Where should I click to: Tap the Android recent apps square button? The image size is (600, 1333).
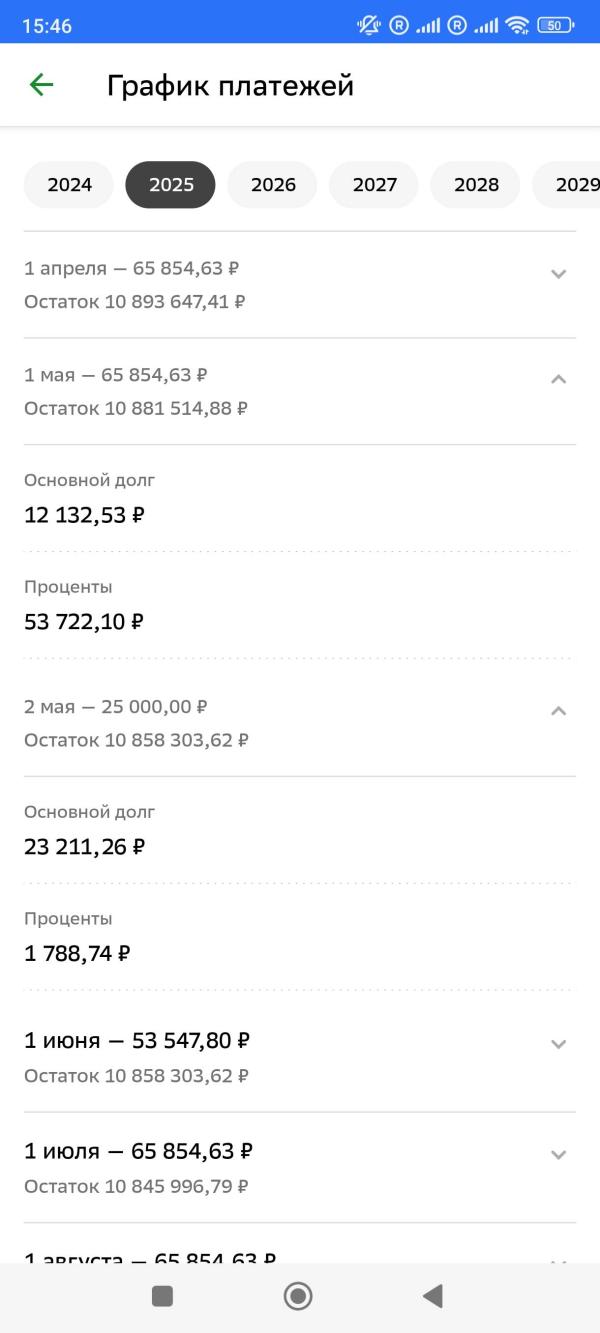(162, 1296)
